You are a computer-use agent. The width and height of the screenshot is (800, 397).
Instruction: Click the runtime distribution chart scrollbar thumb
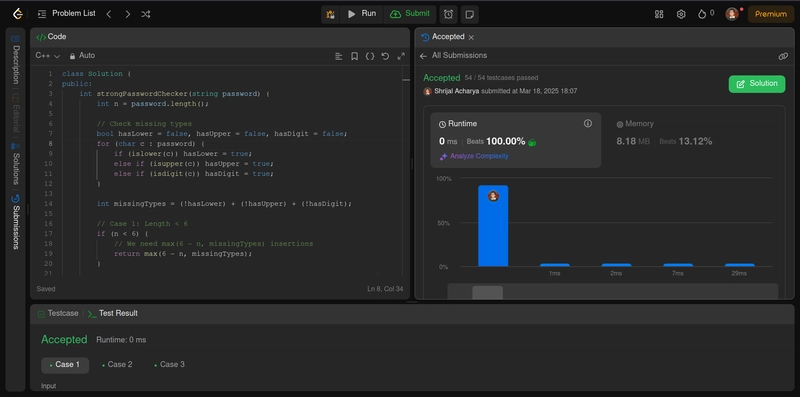click(487, 292)
